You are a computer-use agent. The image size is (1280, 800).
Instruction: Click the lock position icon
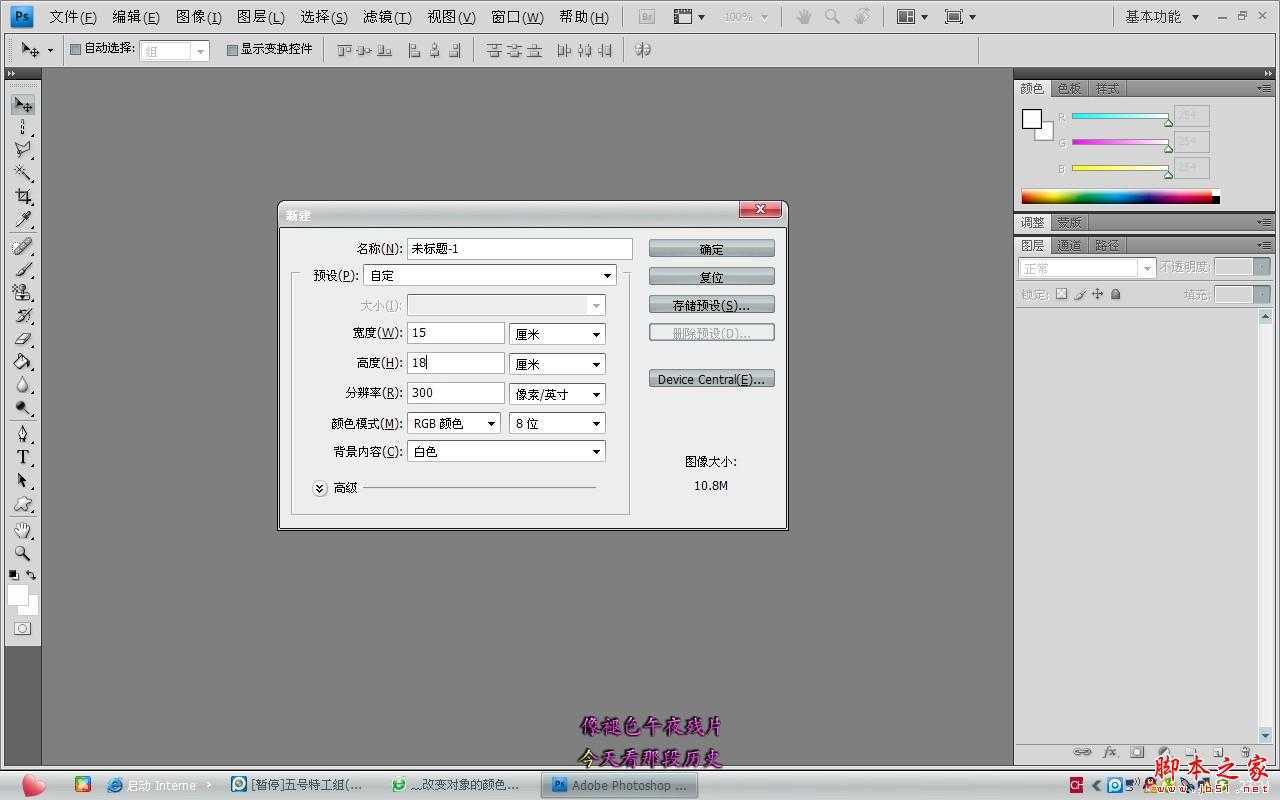1098,294
